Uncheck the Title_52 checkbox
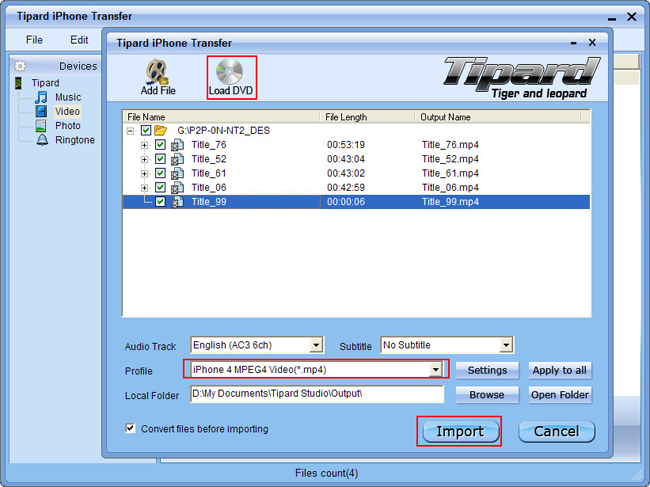Screen dimensions: 650x487 pyautogui.click(x=160, y=159)
